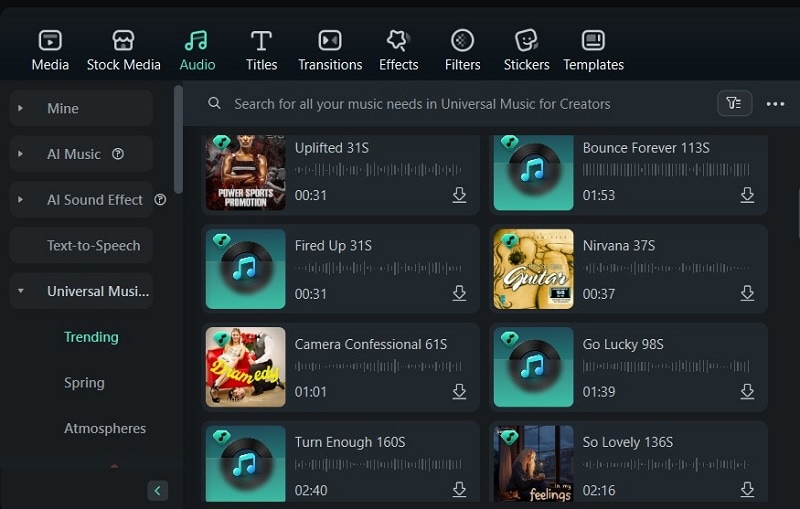800x509 pixels.
Task: Open the filter options button
Action: tap(734, 104)
